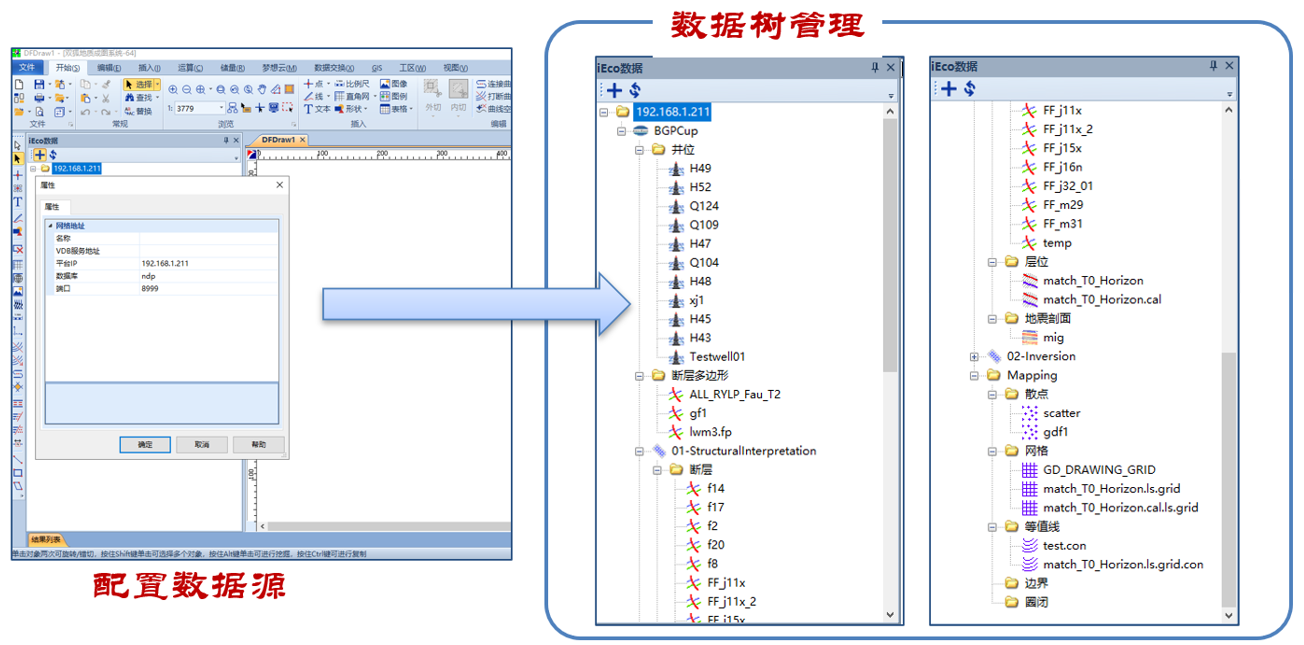The width and height of the screenshot is (1304, 645).
Task: Click the mig seismic section icon
Action: pyautogui.click(x=1029, y=338)
